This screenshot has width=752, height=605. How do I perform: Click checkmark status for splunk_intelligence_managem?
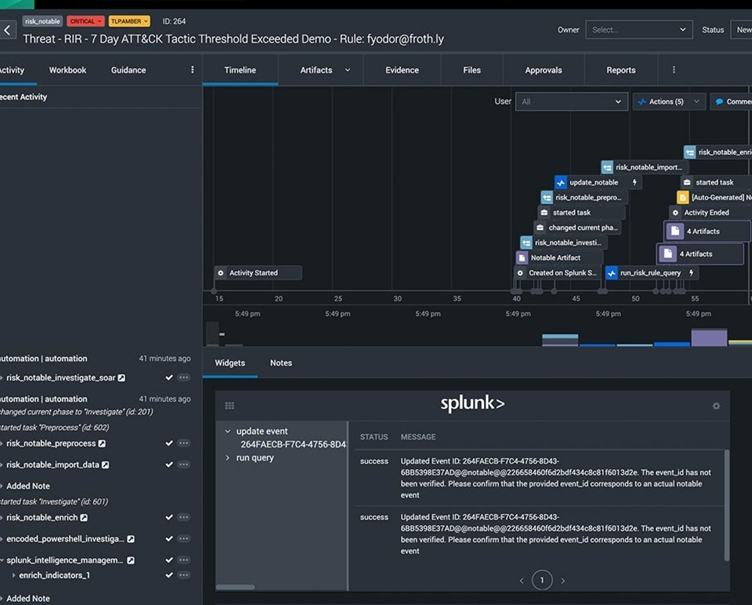(169, 560)
